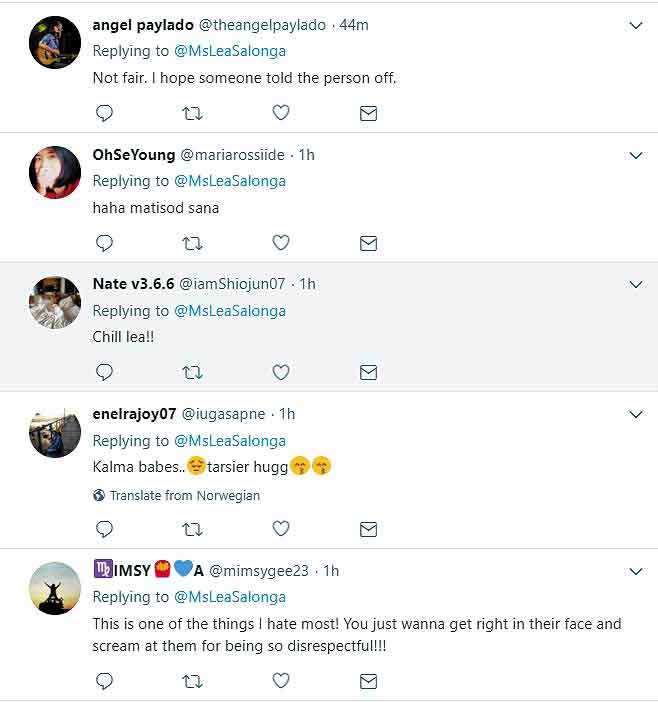The width and height of the screenshot is (658, 702).
Task: Send OhSeYoung's tweet via direct message
Action: point(368,242)
